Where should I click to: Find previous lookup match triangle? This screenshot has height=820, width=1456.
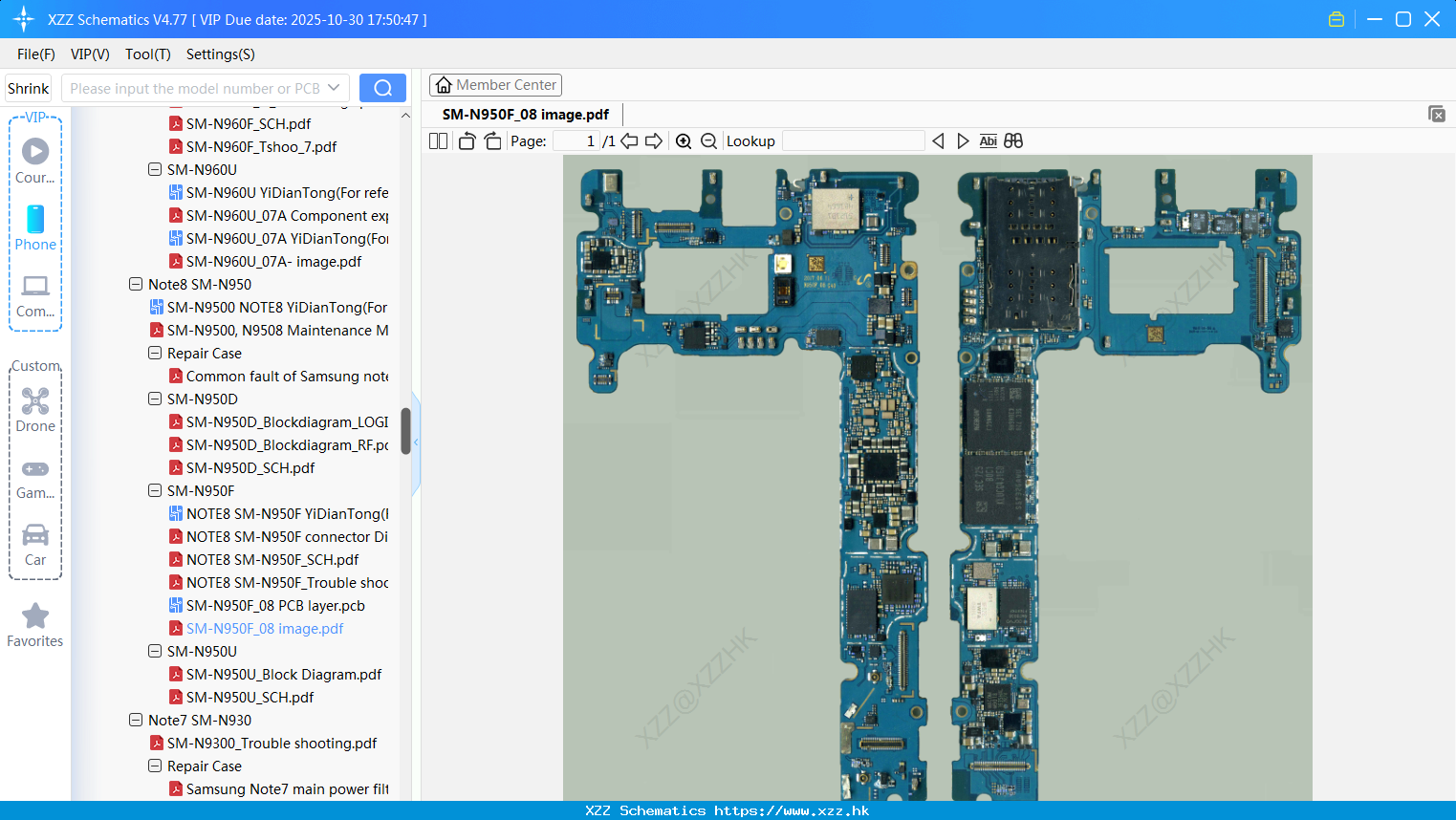[938, 140]
